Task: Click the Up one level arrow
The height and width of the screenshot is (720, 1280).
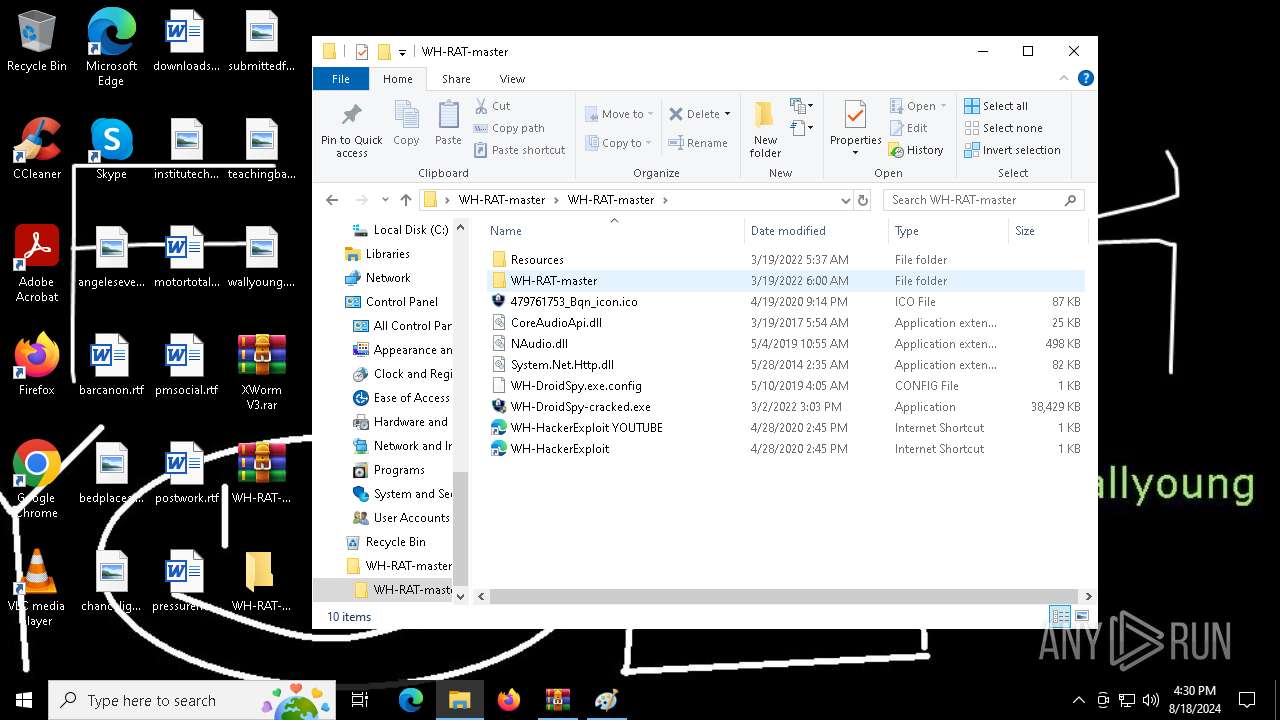Action: [x=405, y=200]
